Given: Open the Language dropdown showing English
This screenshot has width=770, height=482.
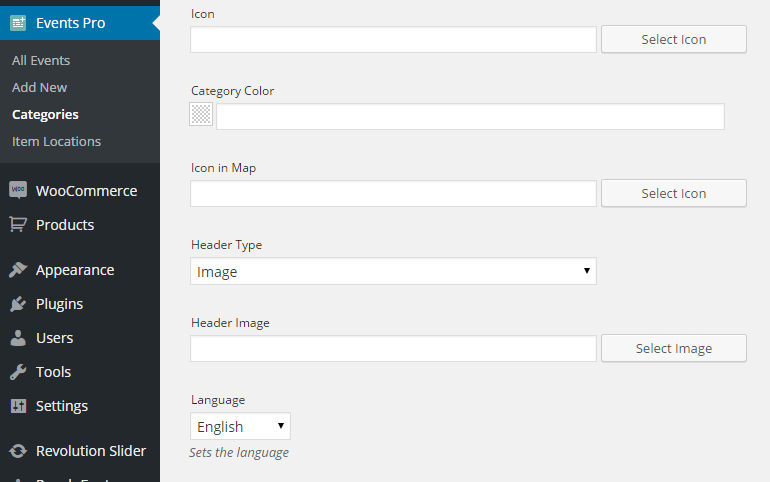Looking at the screenshot, I should (x=240, y=426).
